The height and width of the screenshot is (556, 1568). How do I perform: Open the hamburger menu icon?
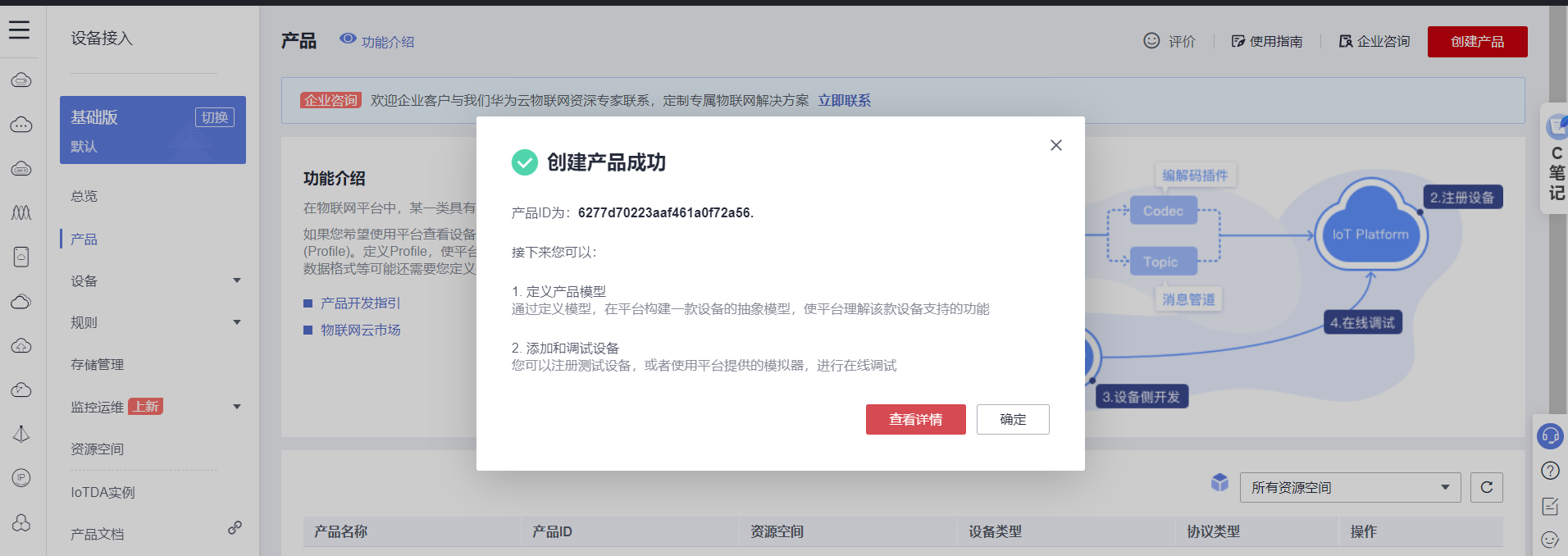[x=20, y=30]
